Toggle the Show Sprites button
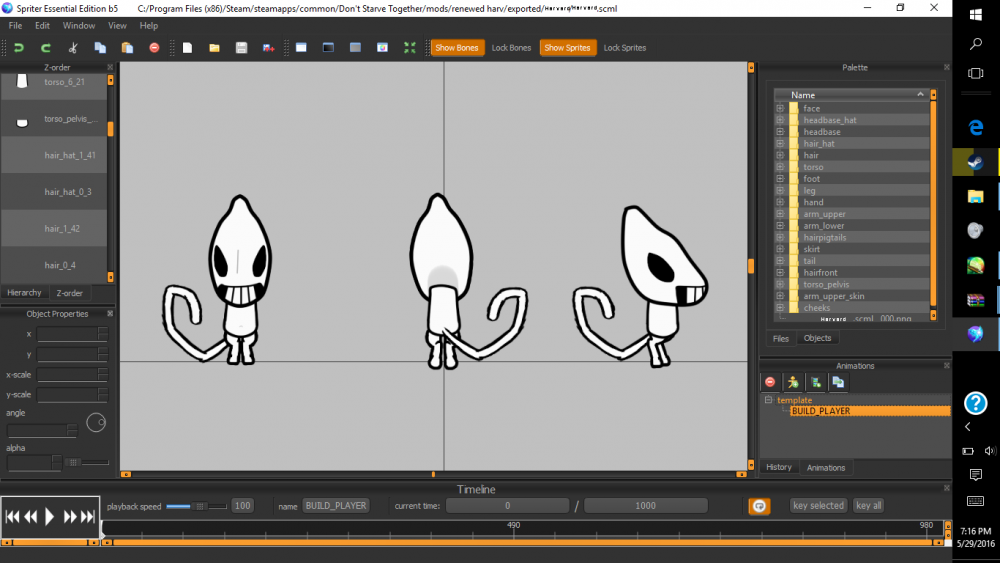 click(x=567, y=48)
